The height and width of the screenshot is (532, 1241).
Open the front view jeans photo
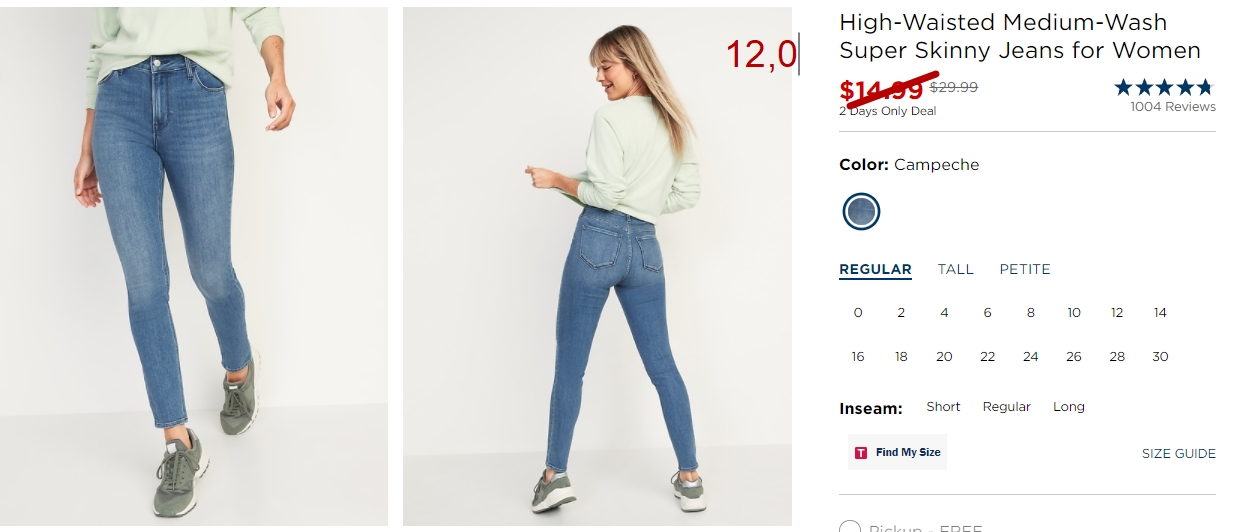tap(194, 266)
